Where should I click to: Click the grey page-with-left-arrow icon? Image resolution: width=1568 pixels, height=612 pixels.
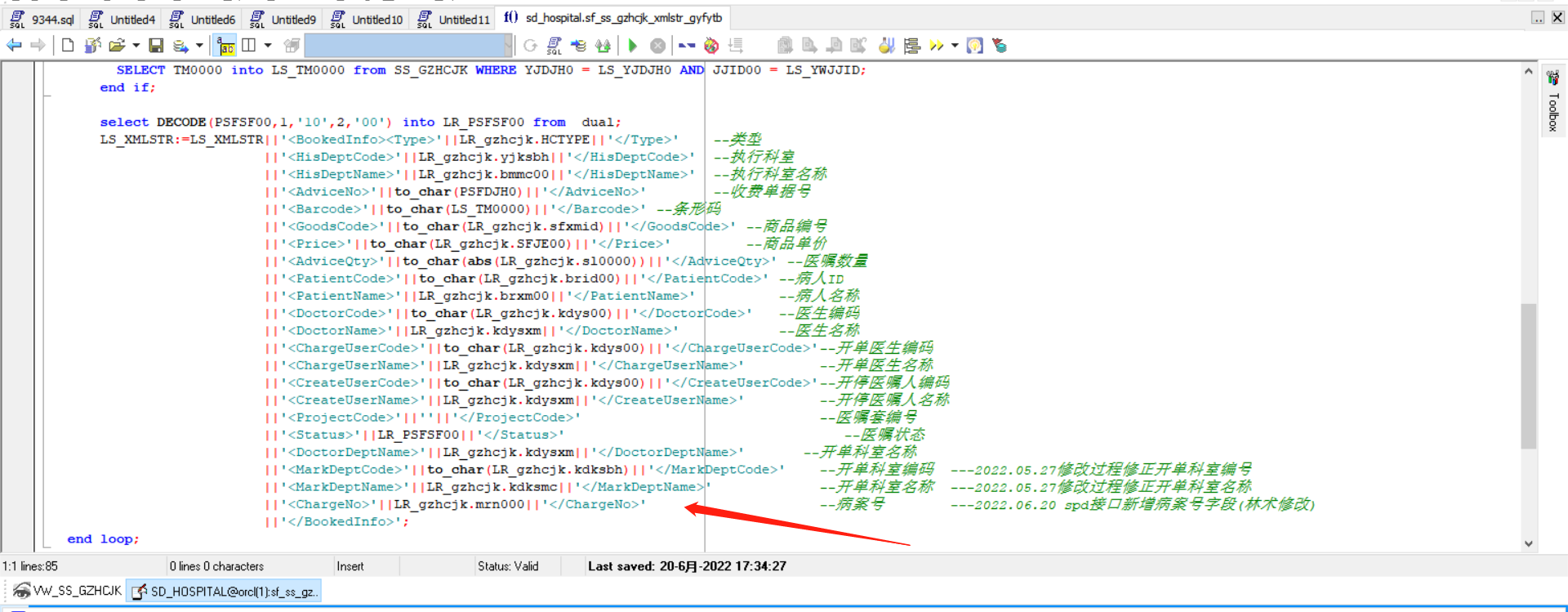pos(834,46)
